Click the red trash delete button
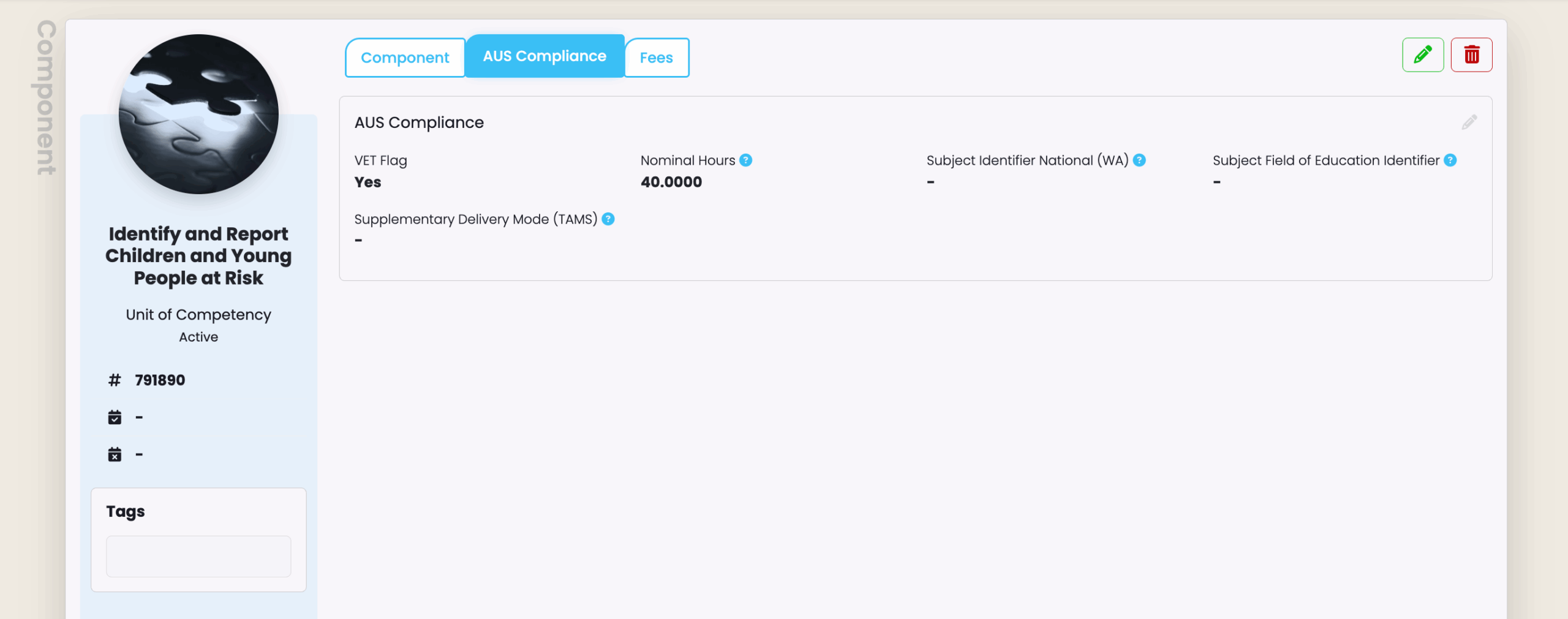Screen dimensions: 1568x619 point(1471,55)
